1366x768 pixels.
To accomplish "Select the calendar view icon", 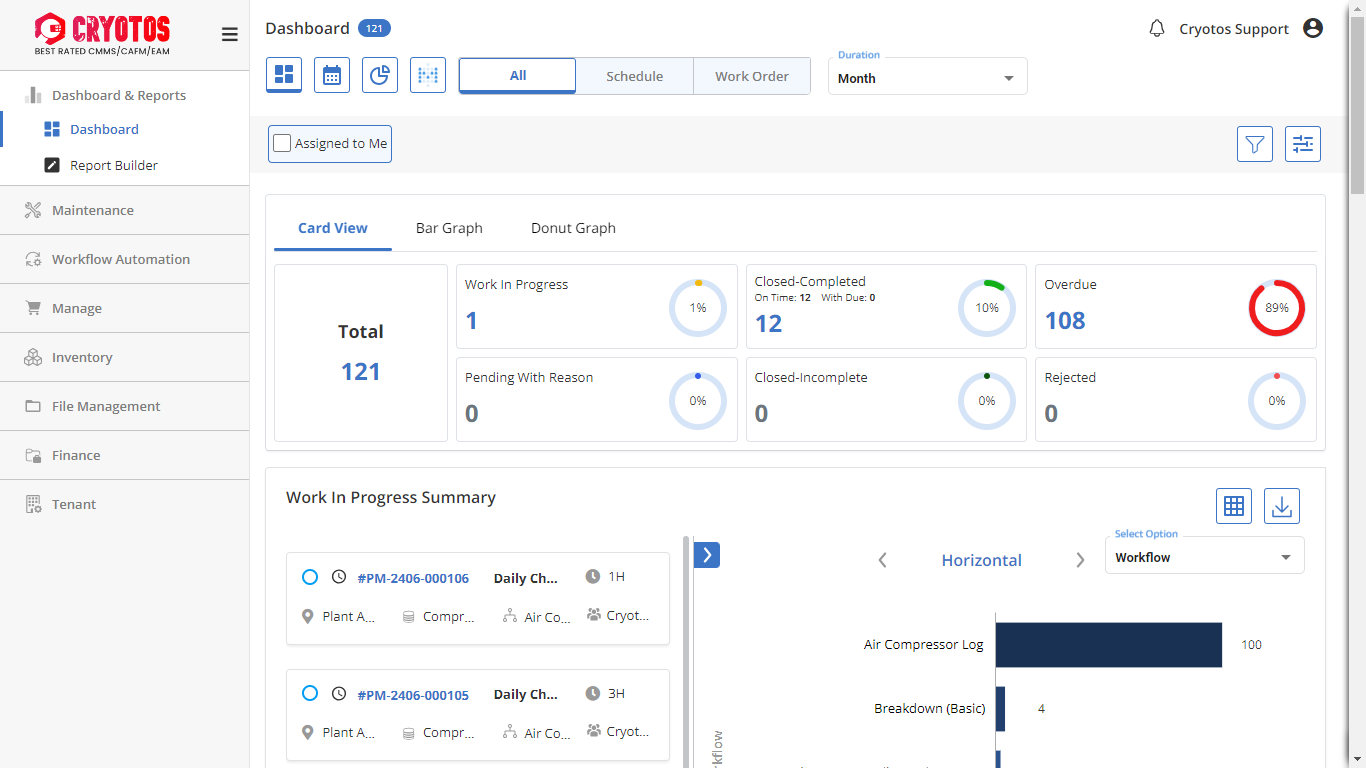I will 332,75.
